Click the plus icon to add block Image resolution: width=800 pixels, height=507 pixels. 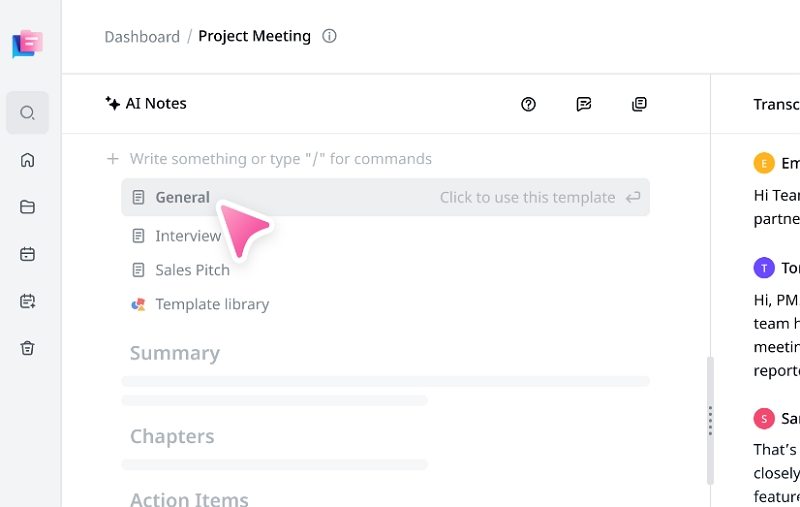pyautogui.click(x=113, y=159)
